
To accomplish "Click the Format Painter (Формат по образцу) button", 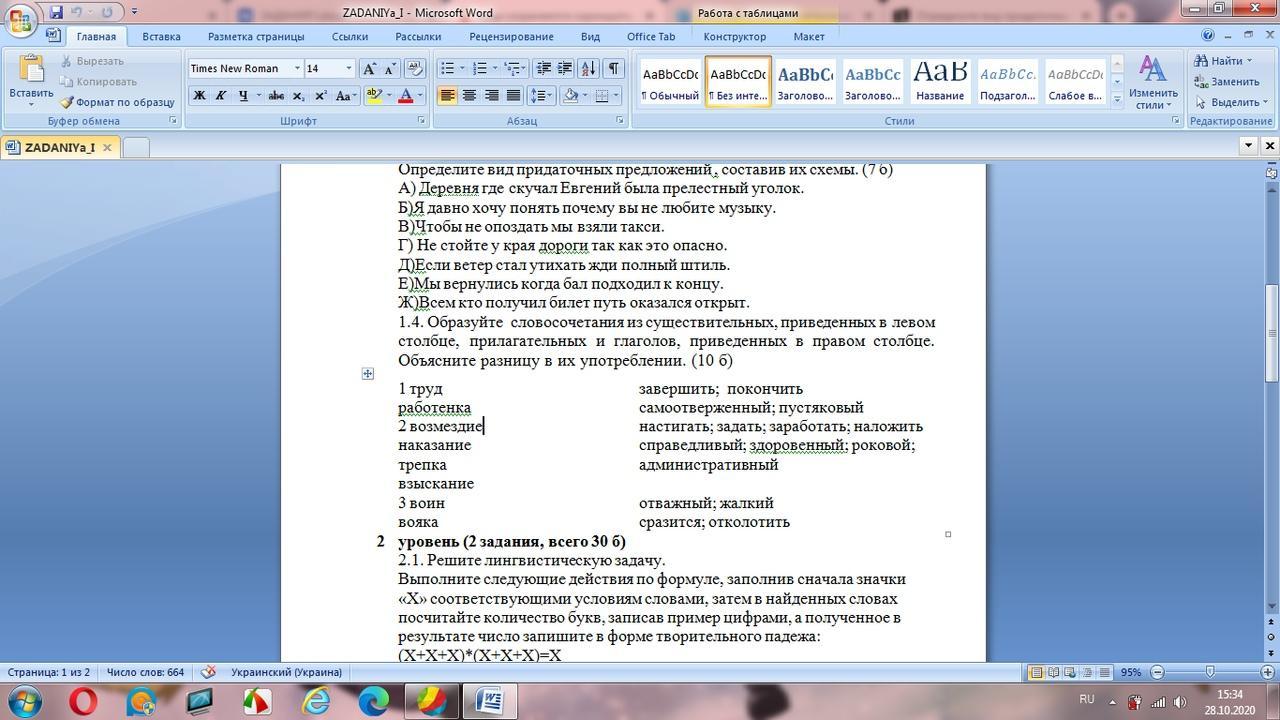I will (x=117, y=102).
